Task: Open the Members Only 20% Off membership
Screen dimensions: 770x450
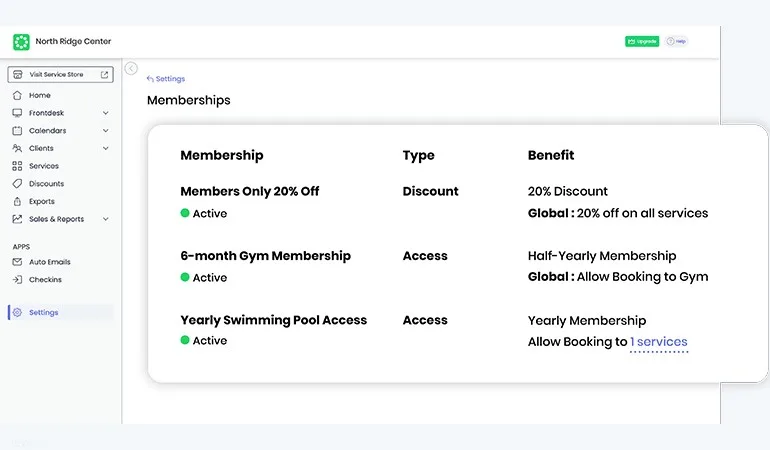Action: point(249,191)
